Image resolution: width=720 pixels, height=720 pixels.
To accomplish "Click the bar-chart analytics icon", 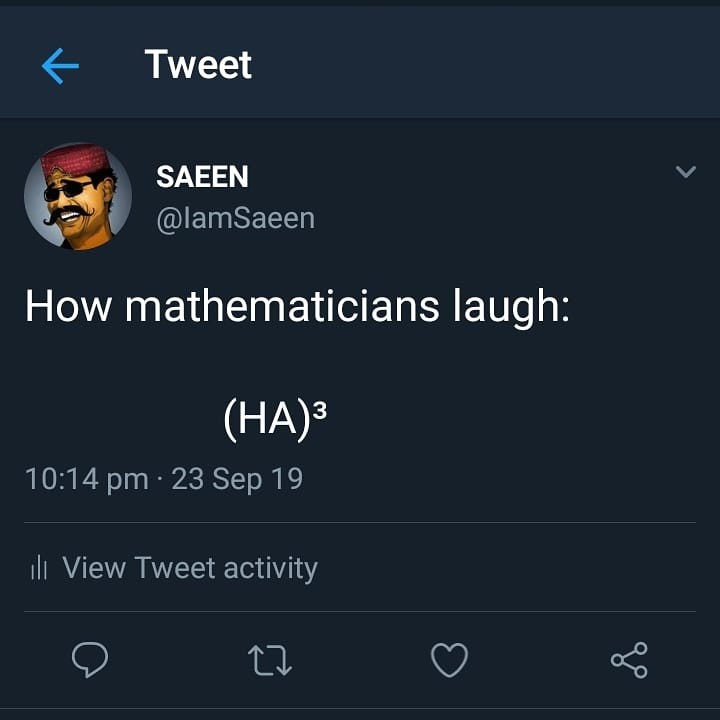I will pos(39,568).
